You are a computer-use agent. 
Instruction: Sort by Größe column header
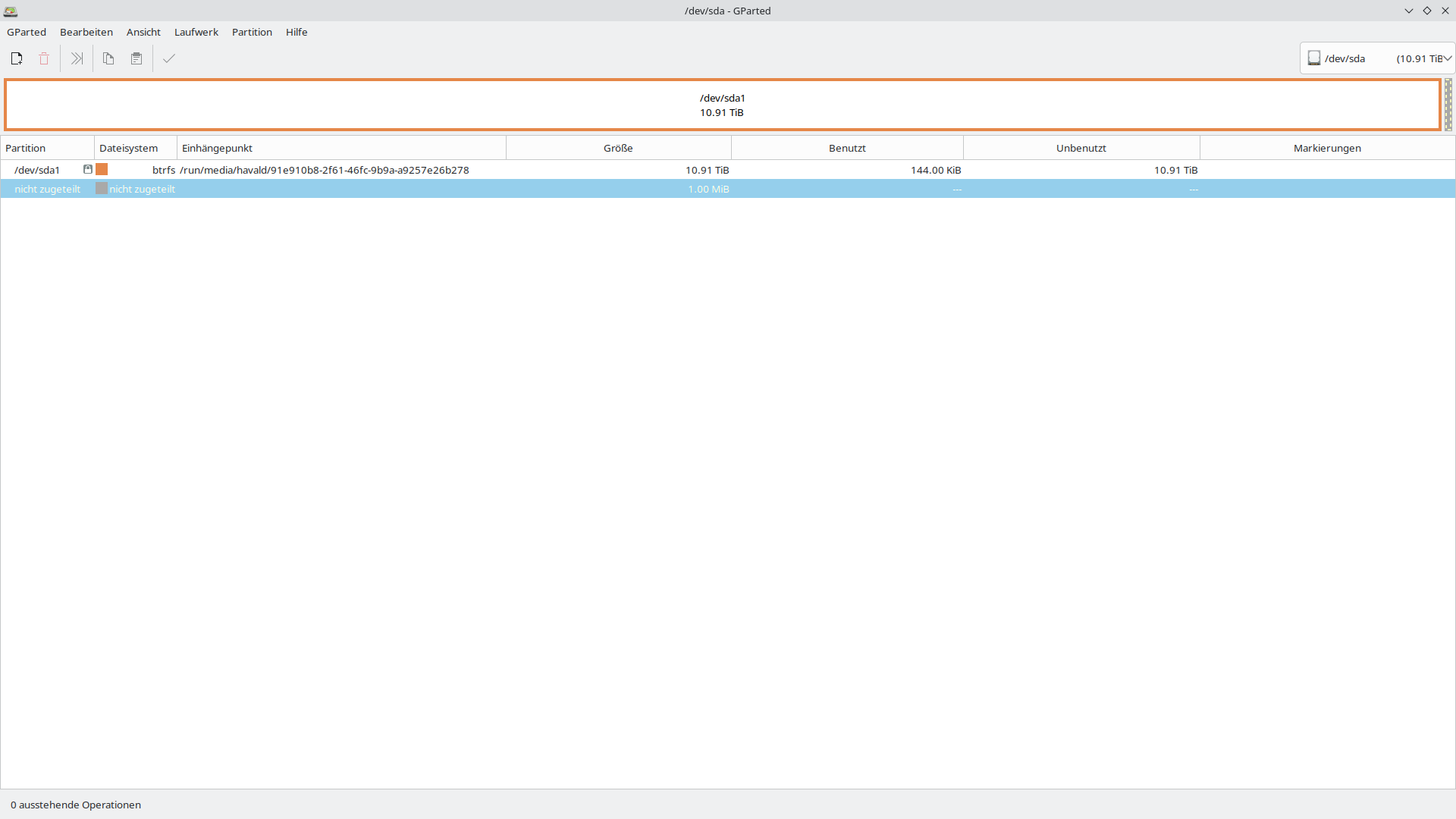point(618,148)
